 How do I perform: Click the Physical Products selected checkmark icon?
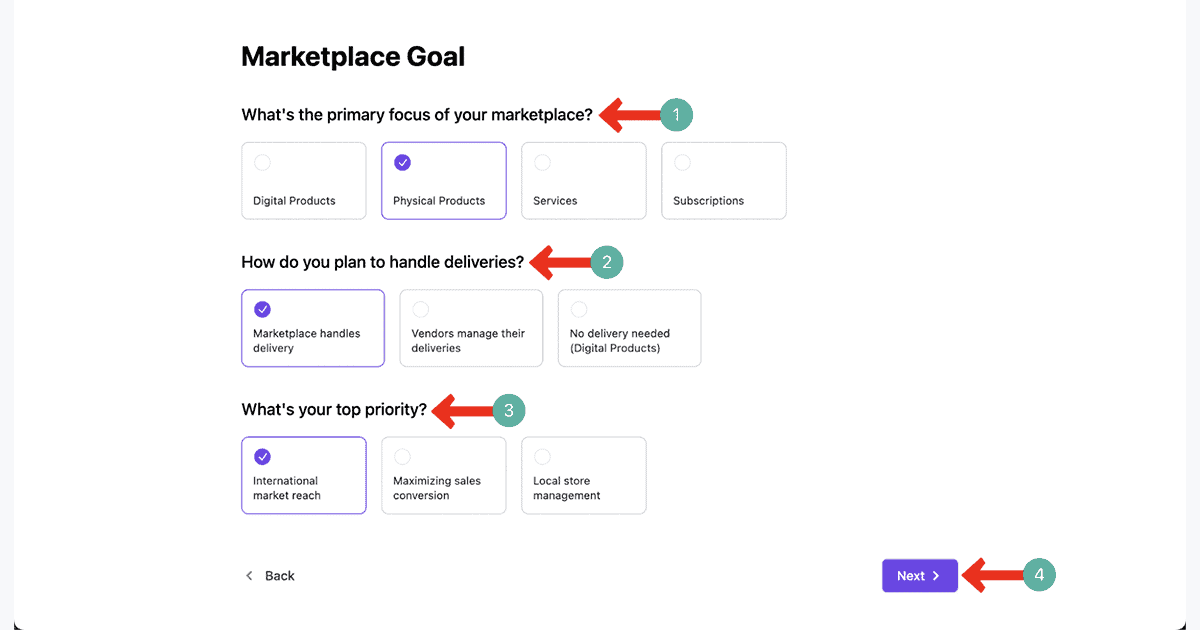[x=403, y=161]
